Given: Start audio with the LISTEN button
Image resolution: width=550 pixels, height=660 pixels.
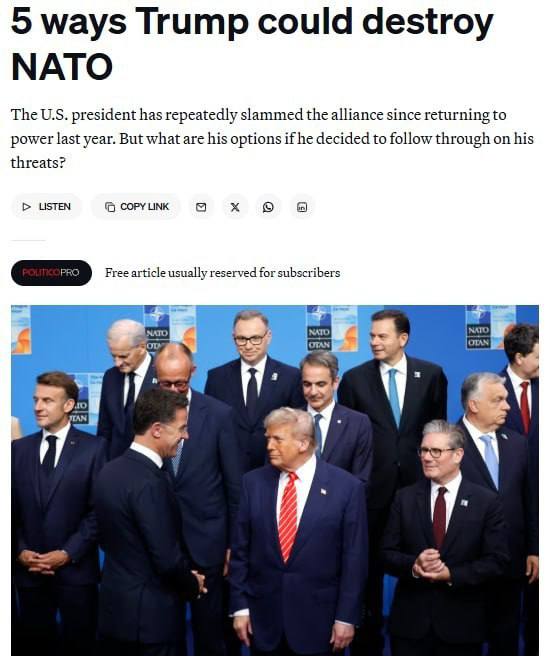Looking at the screenshot, I should click(x=46, y=207).
